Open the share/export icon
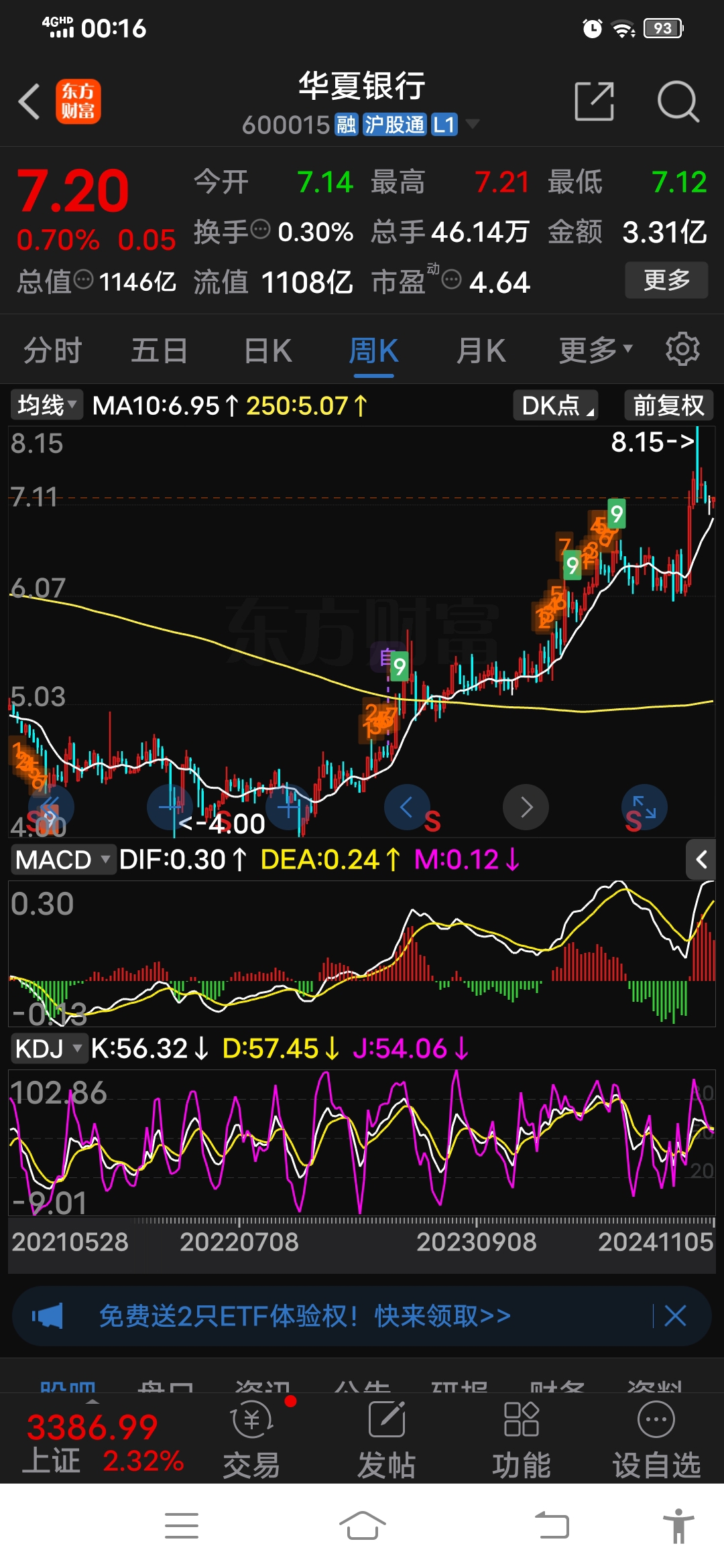Screen dimensions: 724x1568 pos(594,102)
